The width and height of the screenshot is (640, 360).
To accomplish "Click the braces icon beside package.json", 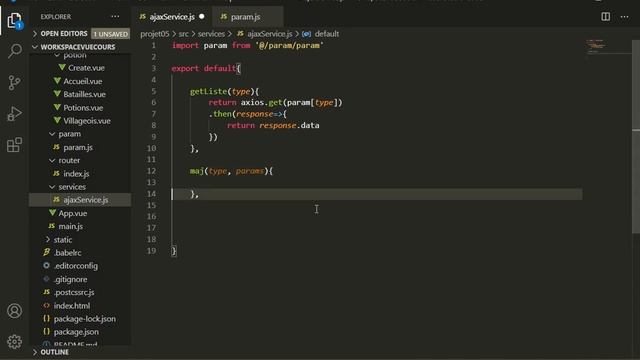I will (47, 331).
